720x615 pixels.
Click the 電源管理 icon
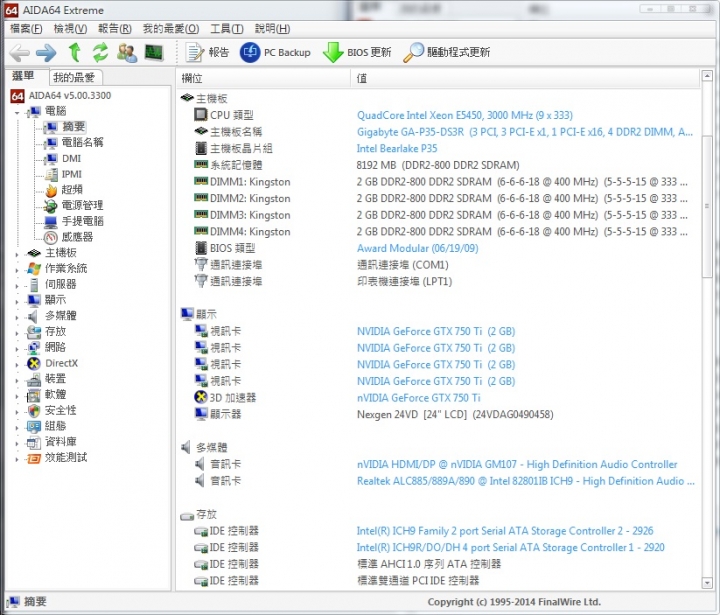(x=51, y=206)
